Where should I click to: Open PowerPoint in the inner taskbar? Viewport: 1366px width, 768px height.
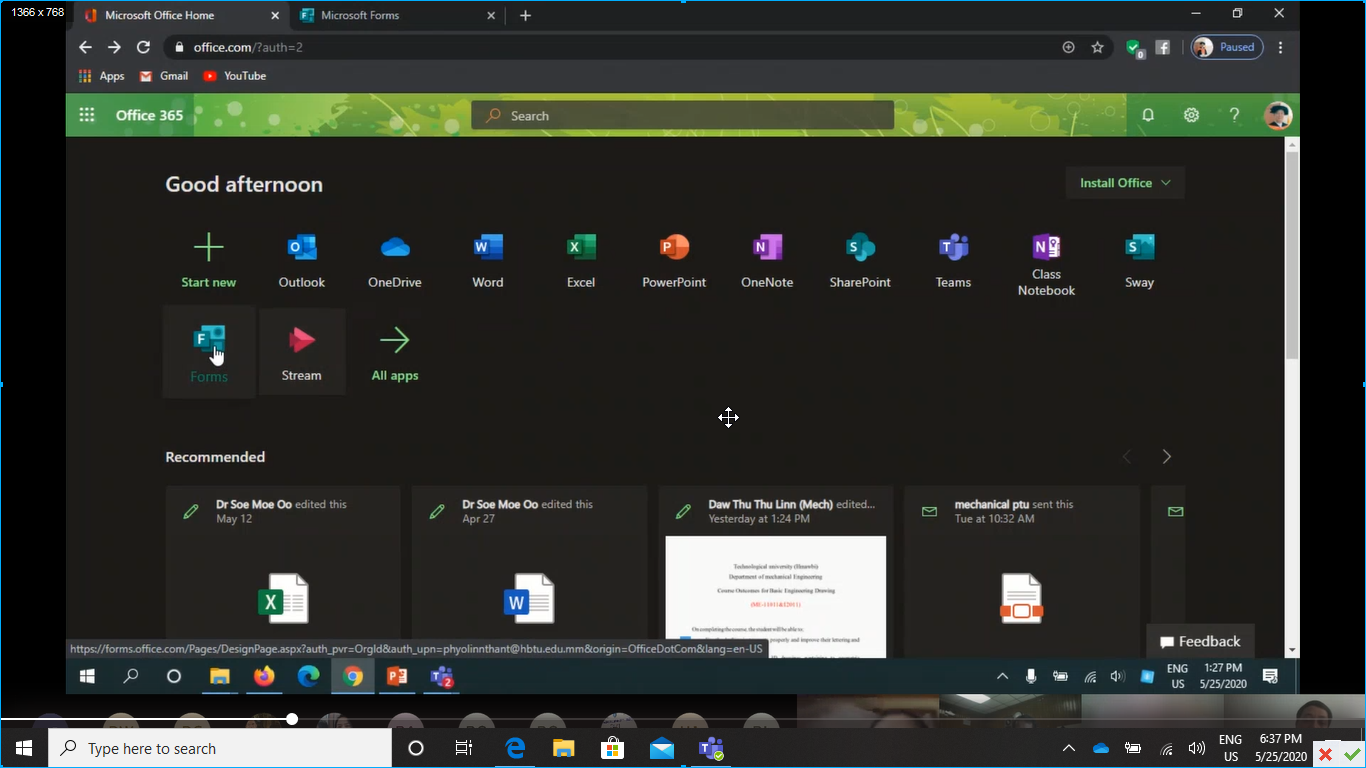(x=397, y=676)
